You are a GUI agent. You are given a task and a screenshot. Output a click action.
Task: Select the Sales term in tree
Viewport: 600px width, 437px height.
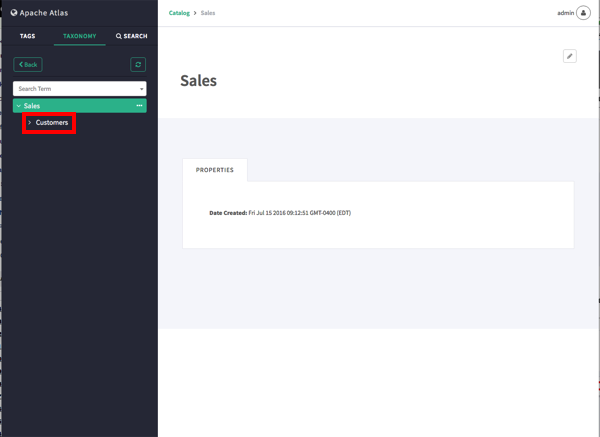(x=33, y=106)
